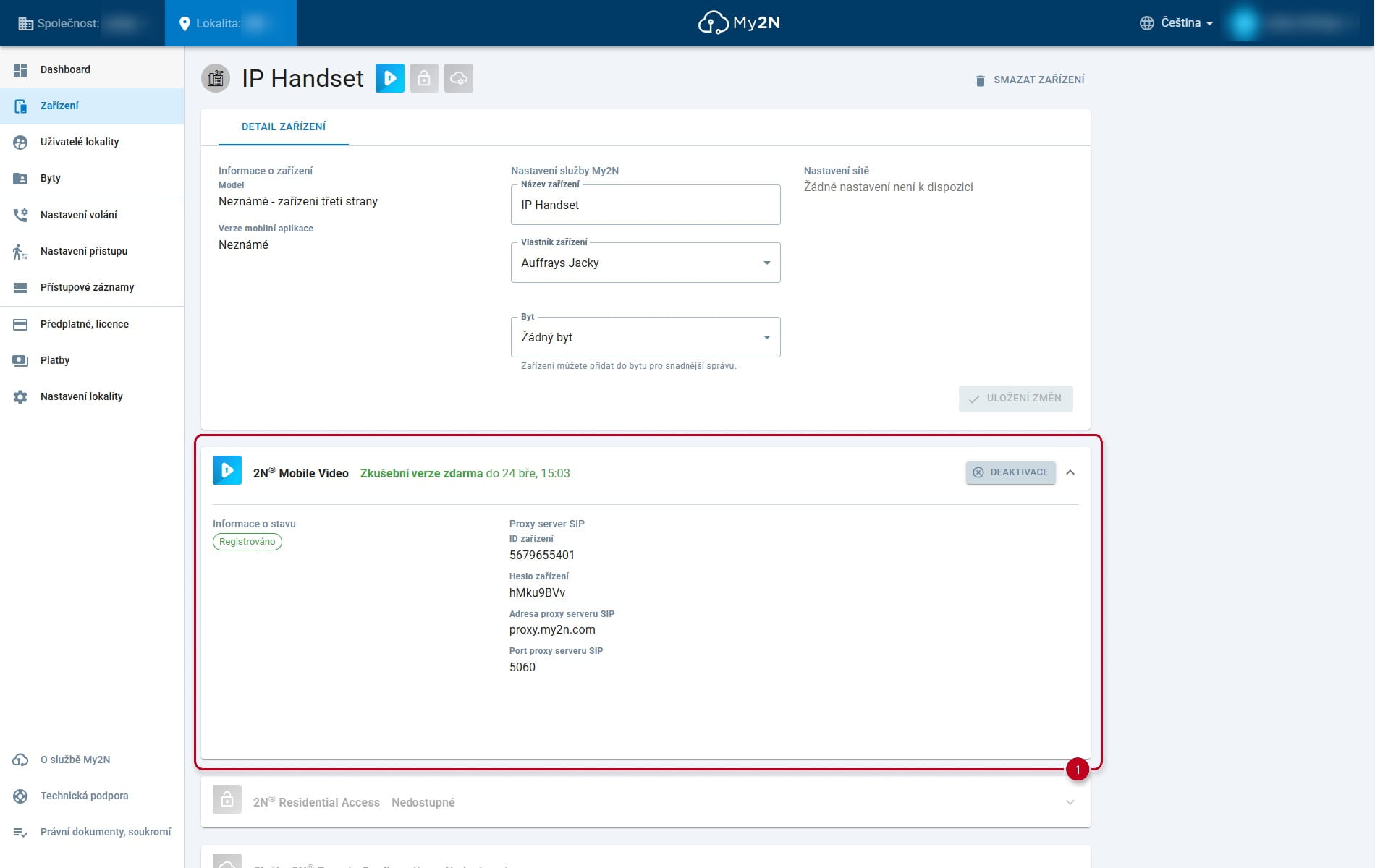Expand the 2N Residential Access section

coord(1070,802)
